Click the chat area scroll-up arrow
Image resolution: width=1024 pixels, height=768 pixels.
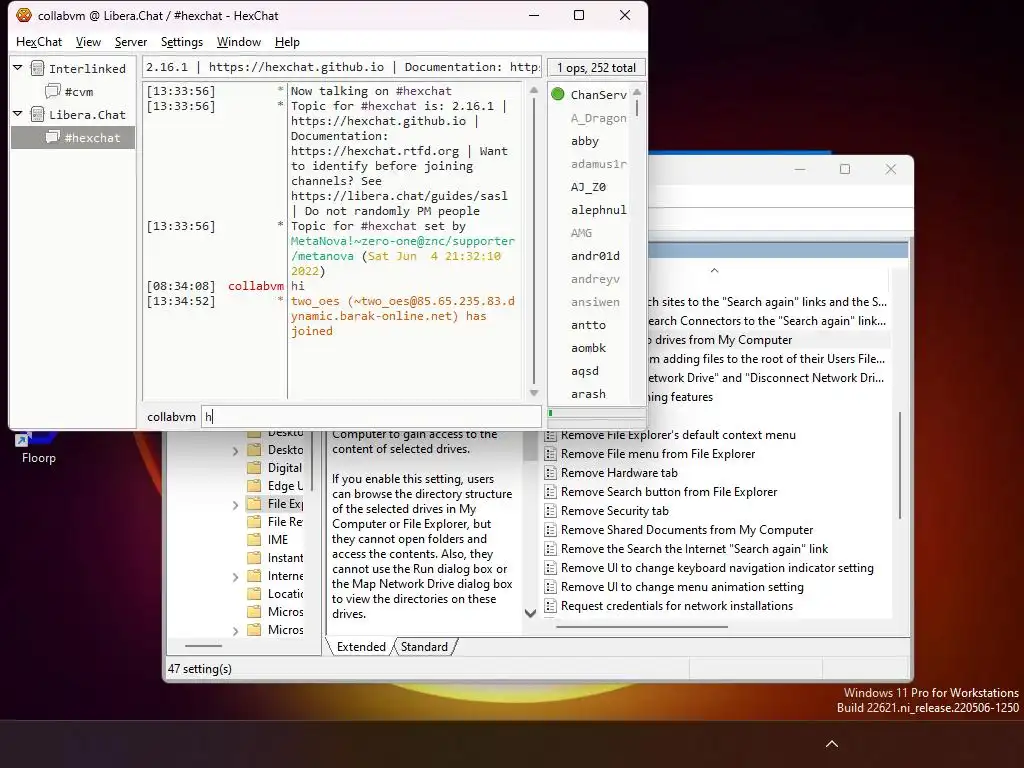point(534,90)
